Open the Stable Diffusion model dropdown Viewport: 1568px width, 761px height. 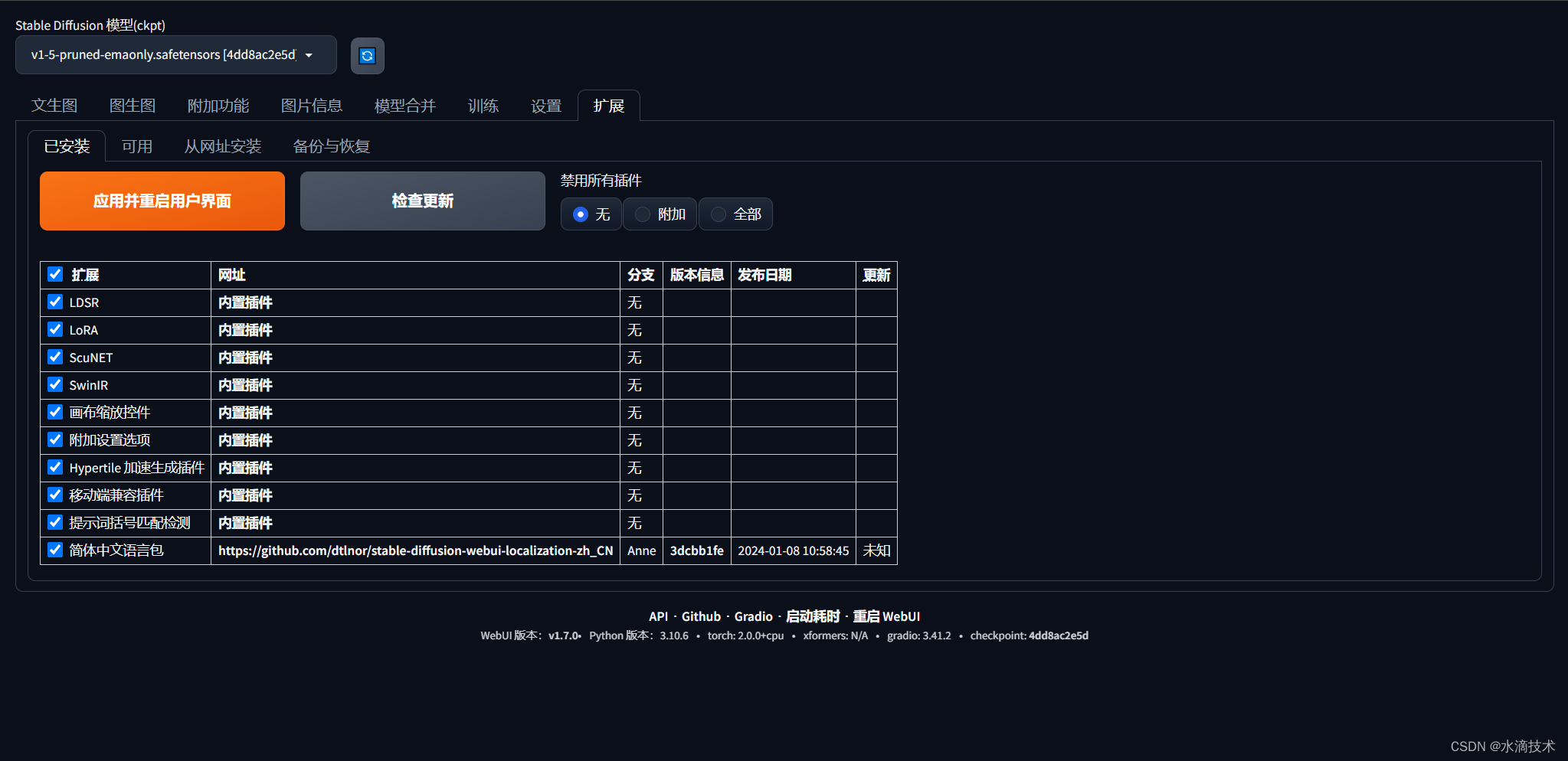(x=176, y=55)
